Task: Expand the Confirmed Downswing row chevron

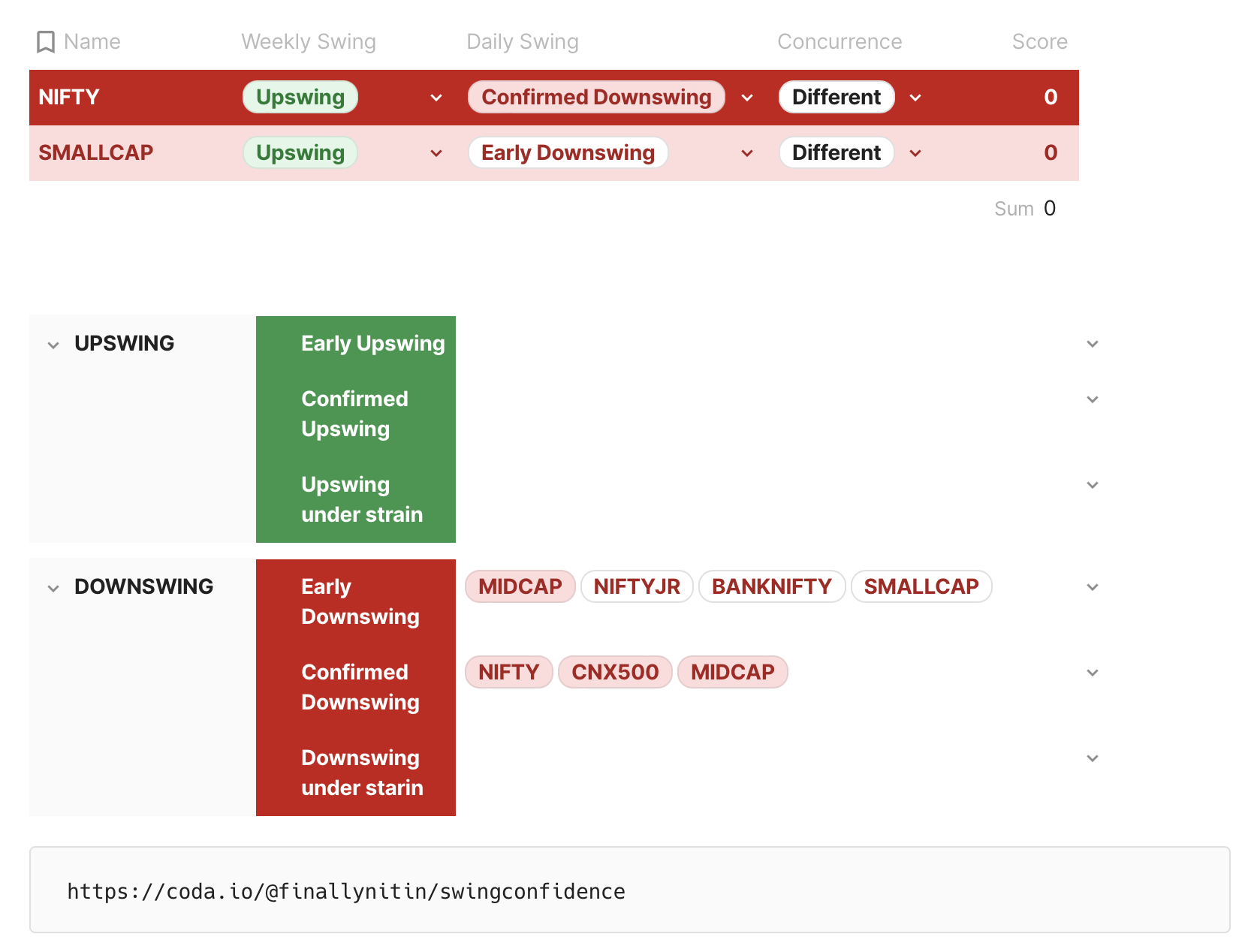Action: coord(1093,673)
